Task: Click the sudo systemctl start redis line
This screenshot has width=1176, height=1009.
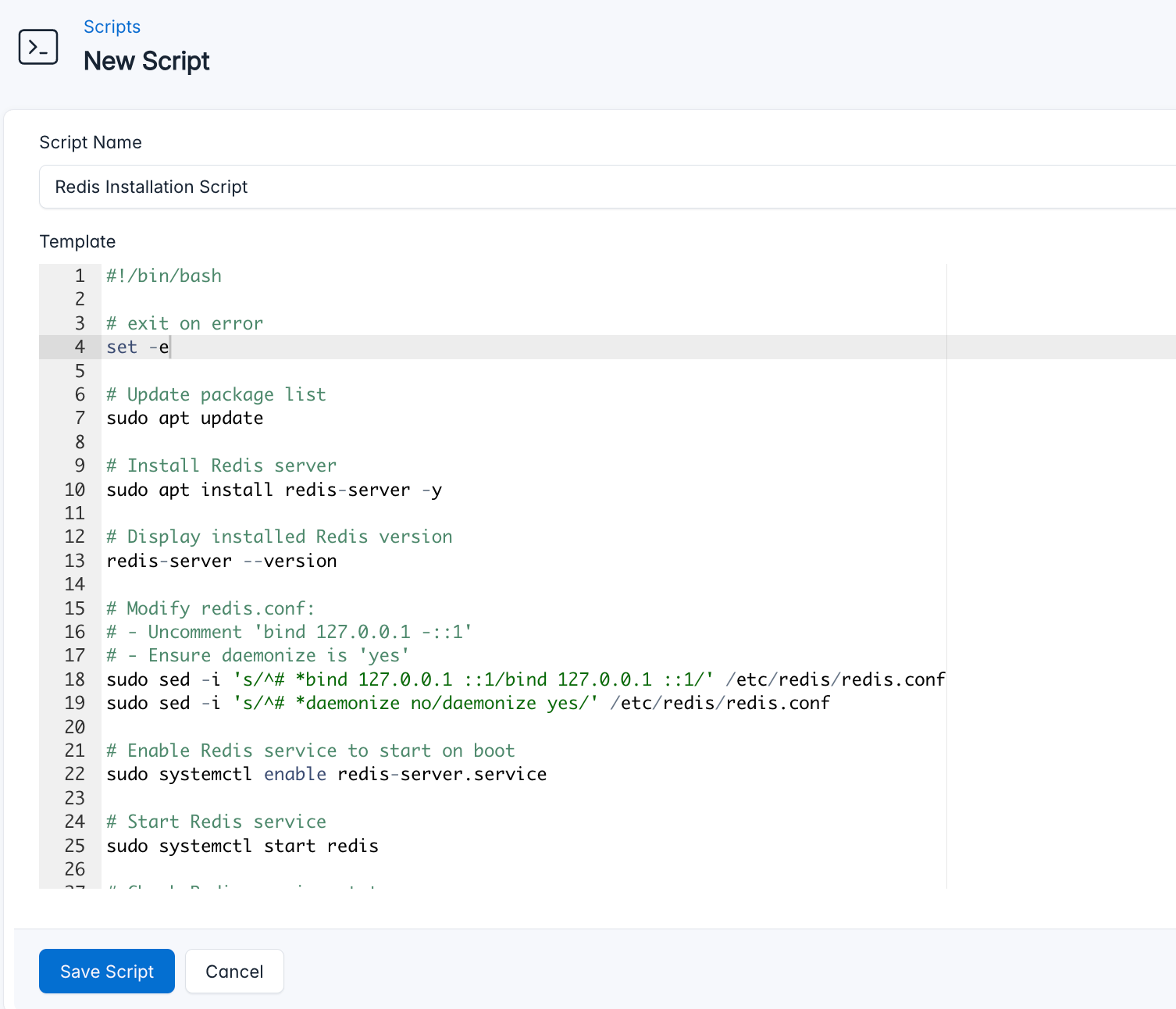Action: coord(242,845)
